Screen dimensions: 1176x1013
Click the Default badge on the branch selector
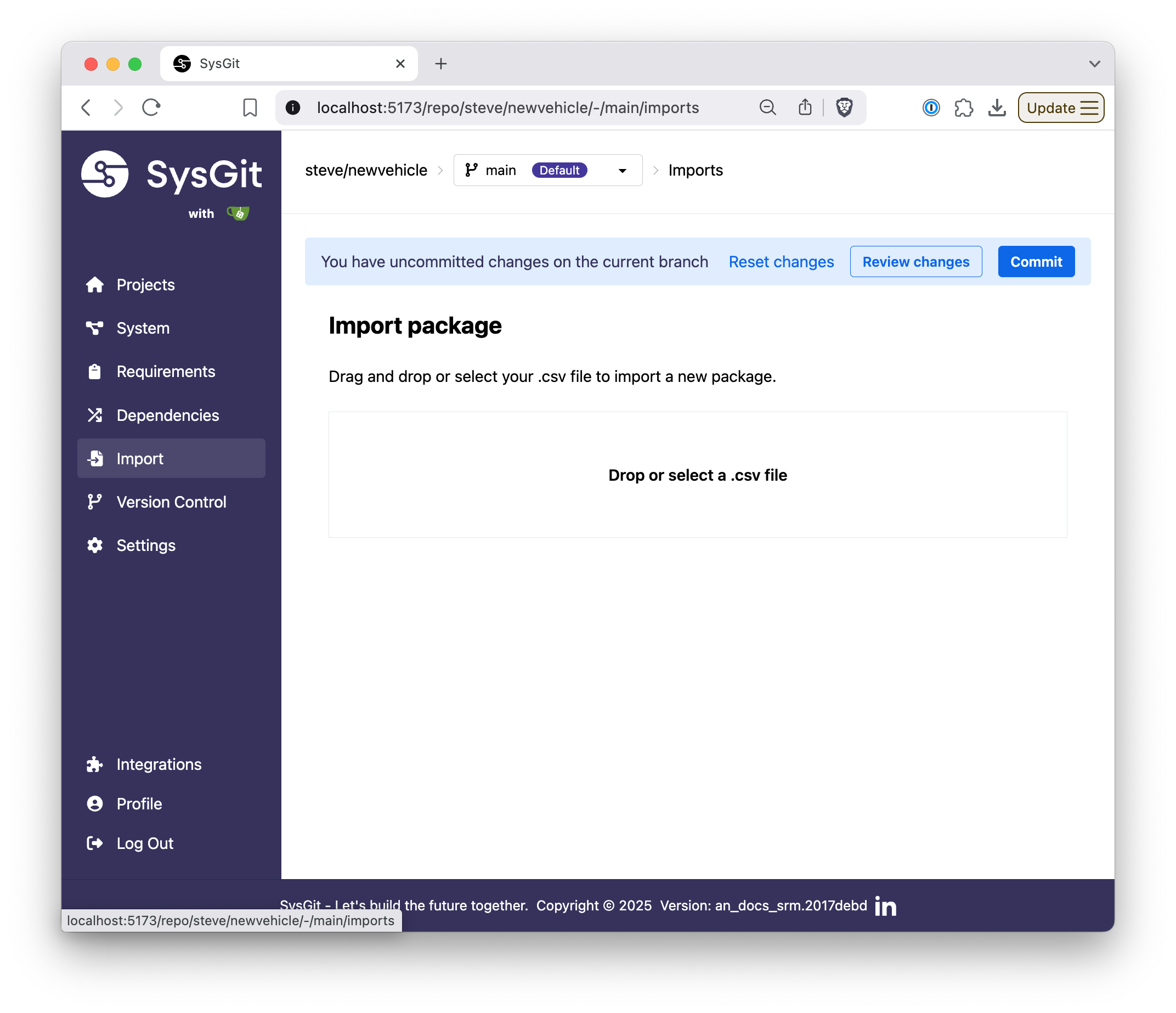click(559, 170)
